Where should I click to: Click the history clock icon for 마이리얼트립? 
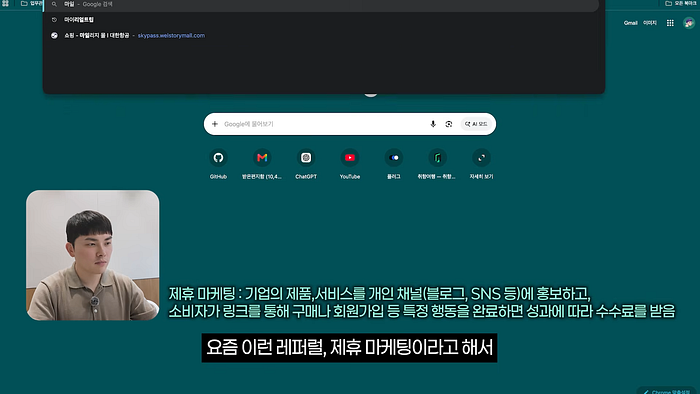54,20
